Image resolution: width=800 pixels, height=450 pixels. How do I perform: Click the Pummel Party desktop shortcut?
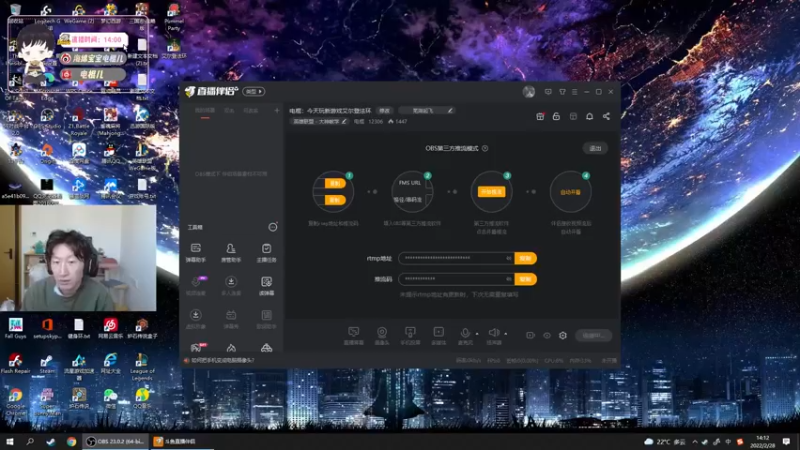click(173, 17)
